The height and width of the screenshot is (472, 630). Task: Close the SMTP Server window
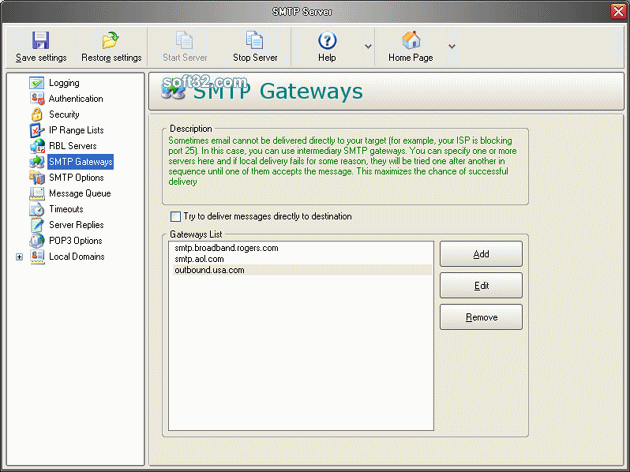click(x=618, y=11)
